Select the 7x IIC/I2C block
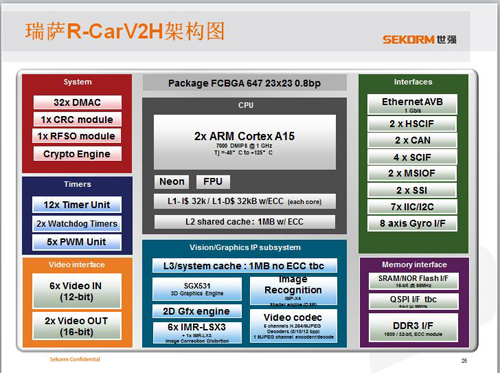500x373 pixels. [412, 207]
